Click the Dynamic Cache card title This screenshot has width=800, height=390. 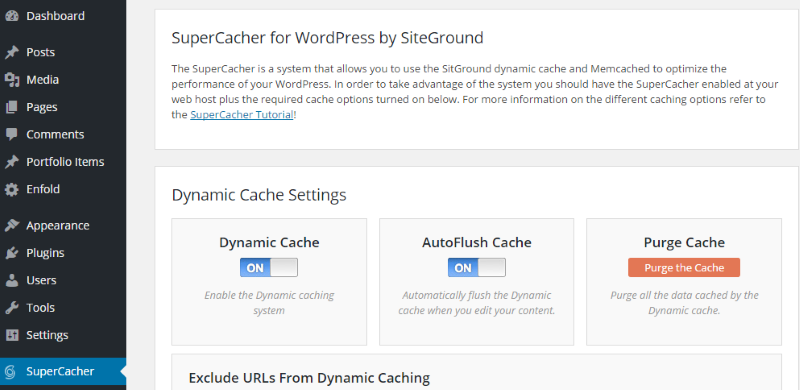pyautogui.click(x=269, y=242)
